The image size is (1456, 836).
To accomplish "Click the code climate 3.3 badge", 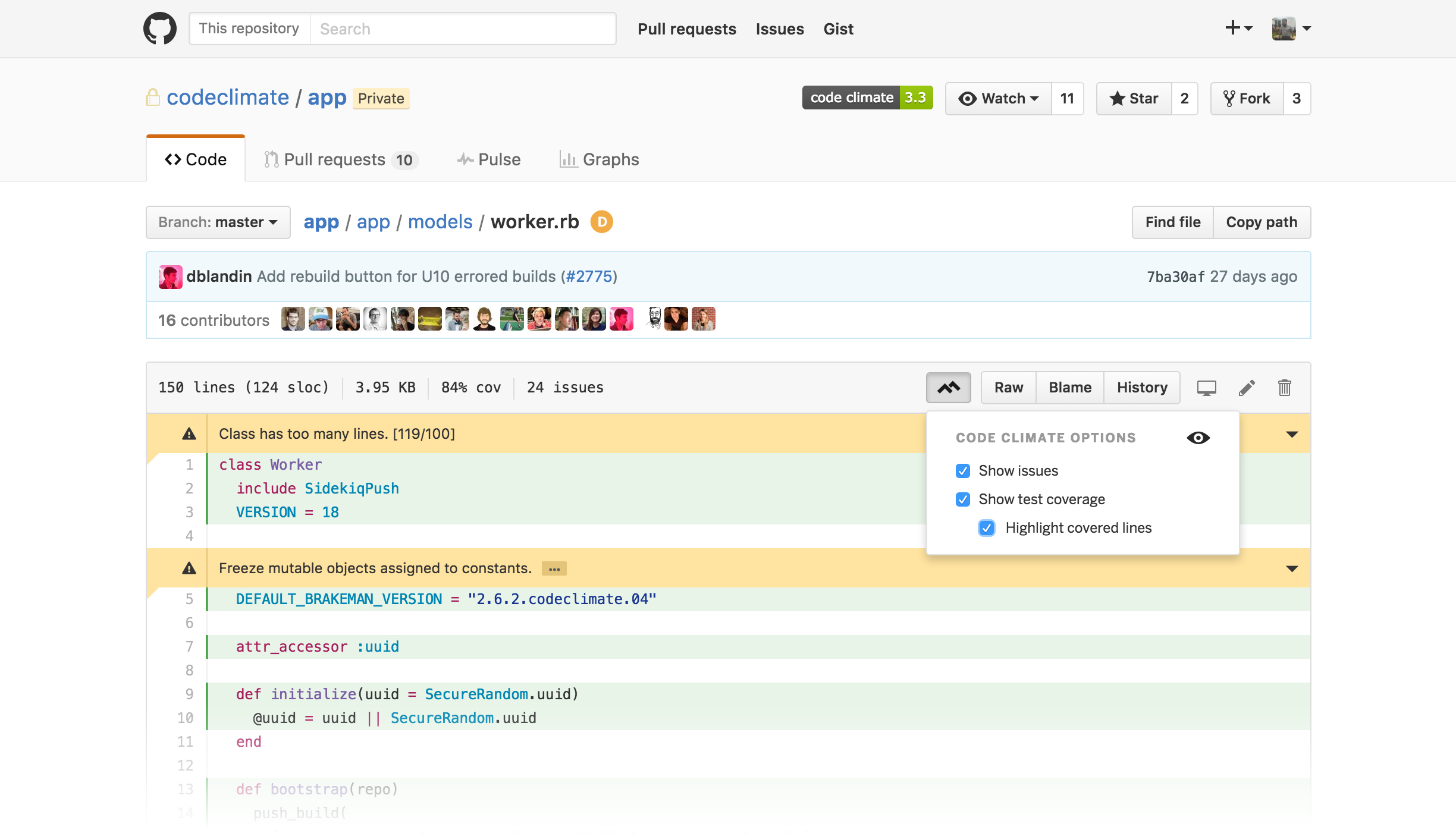I will pyautogui.click(x=867, y=98).
